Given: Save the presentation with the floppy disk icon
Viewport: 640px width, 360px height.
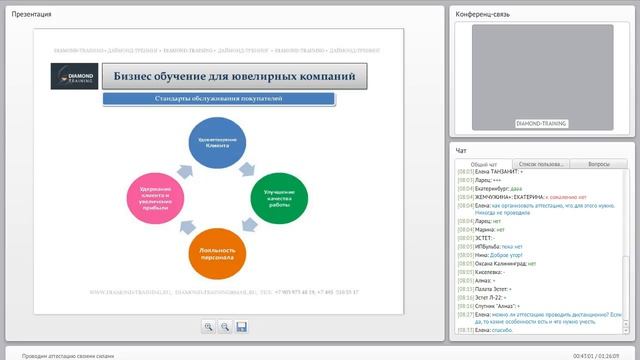Looking at the screenshot, I should click(241, 327).
